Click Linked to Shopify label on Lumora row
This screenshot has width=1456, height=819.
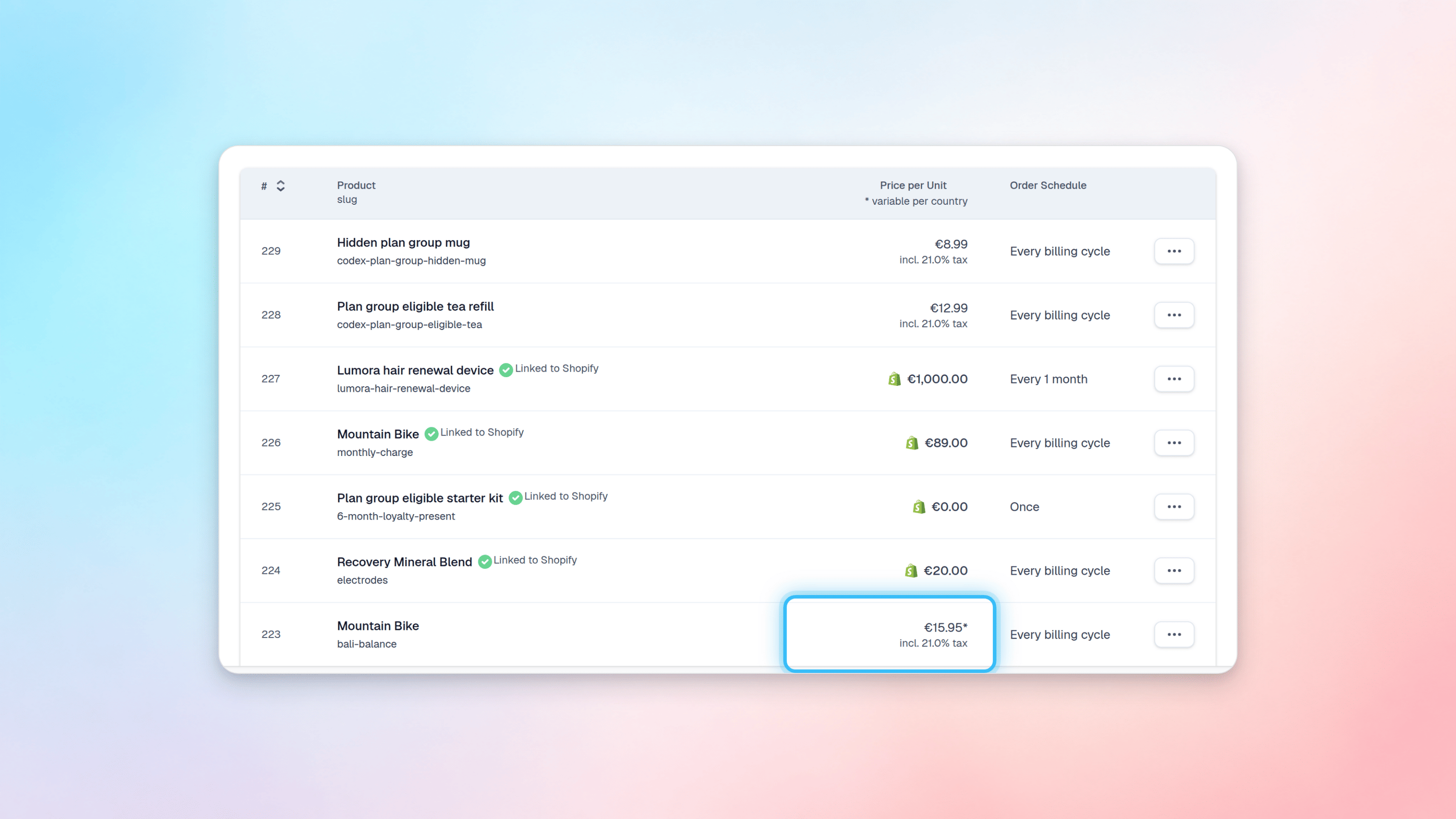click(x=557, y=369)
